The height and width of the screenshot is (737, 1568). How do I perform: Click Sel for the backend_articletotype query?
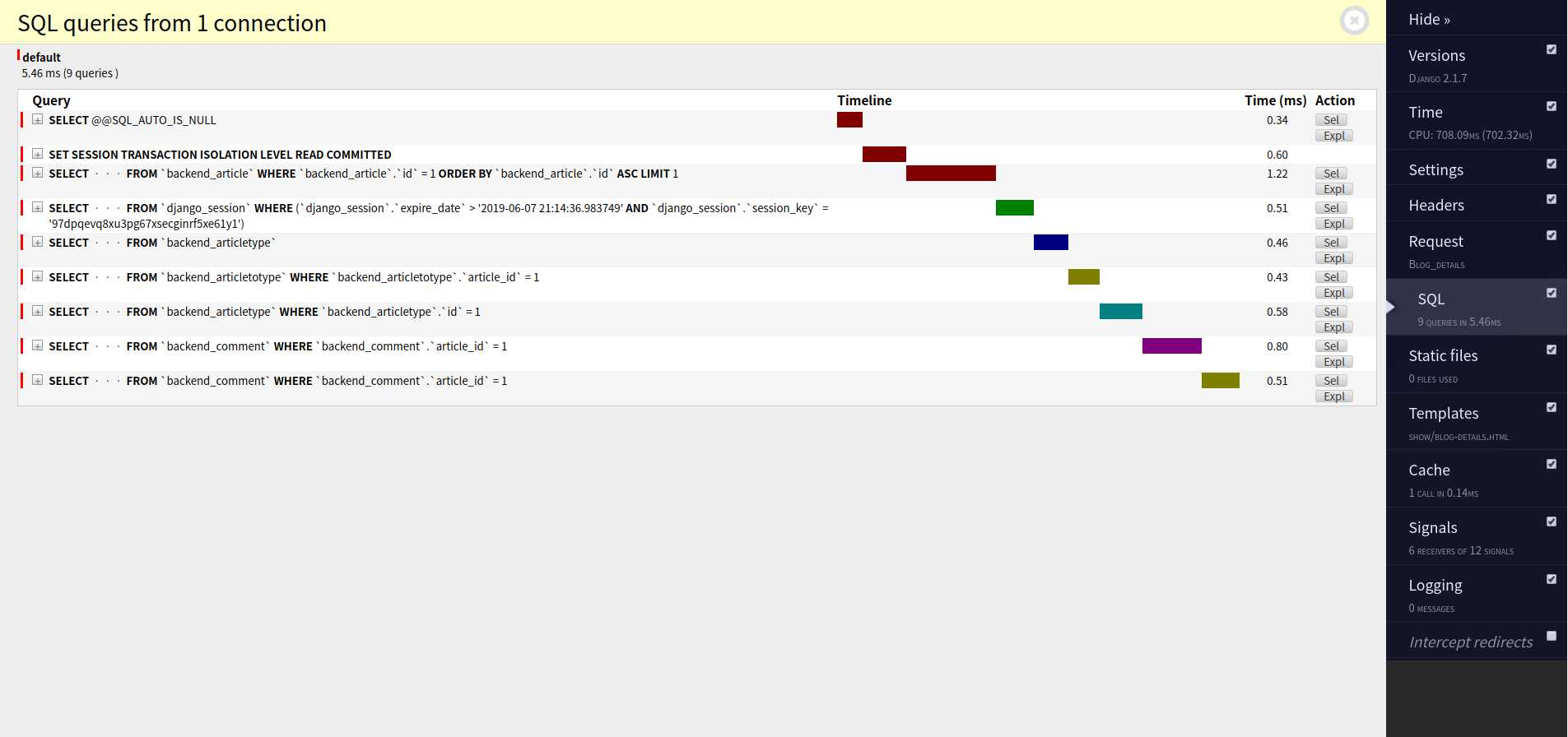point(1331,277)
